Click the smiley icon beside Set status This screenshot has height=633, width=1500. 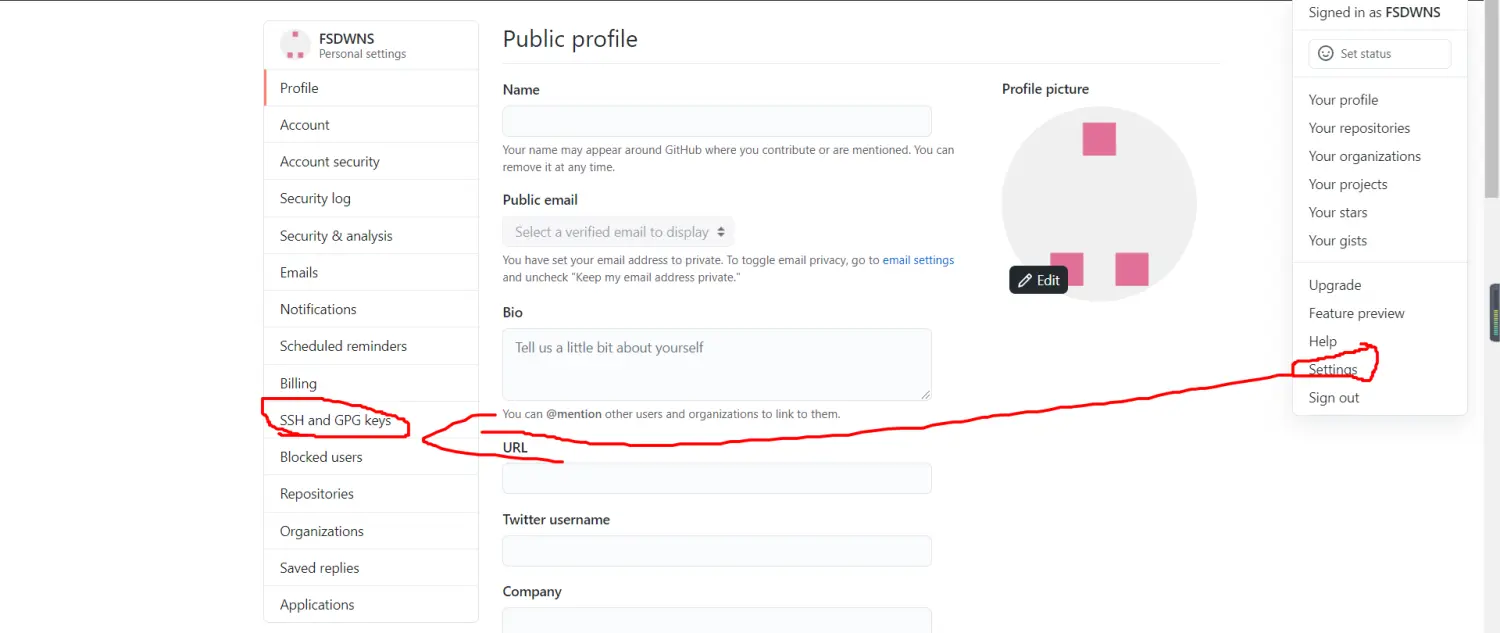(1326, 54)
